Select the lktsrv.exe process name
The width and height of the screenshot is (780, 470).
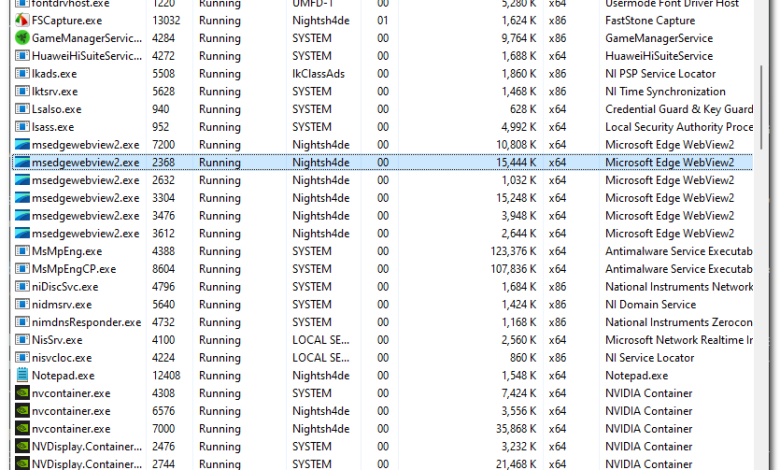[55, 92]
